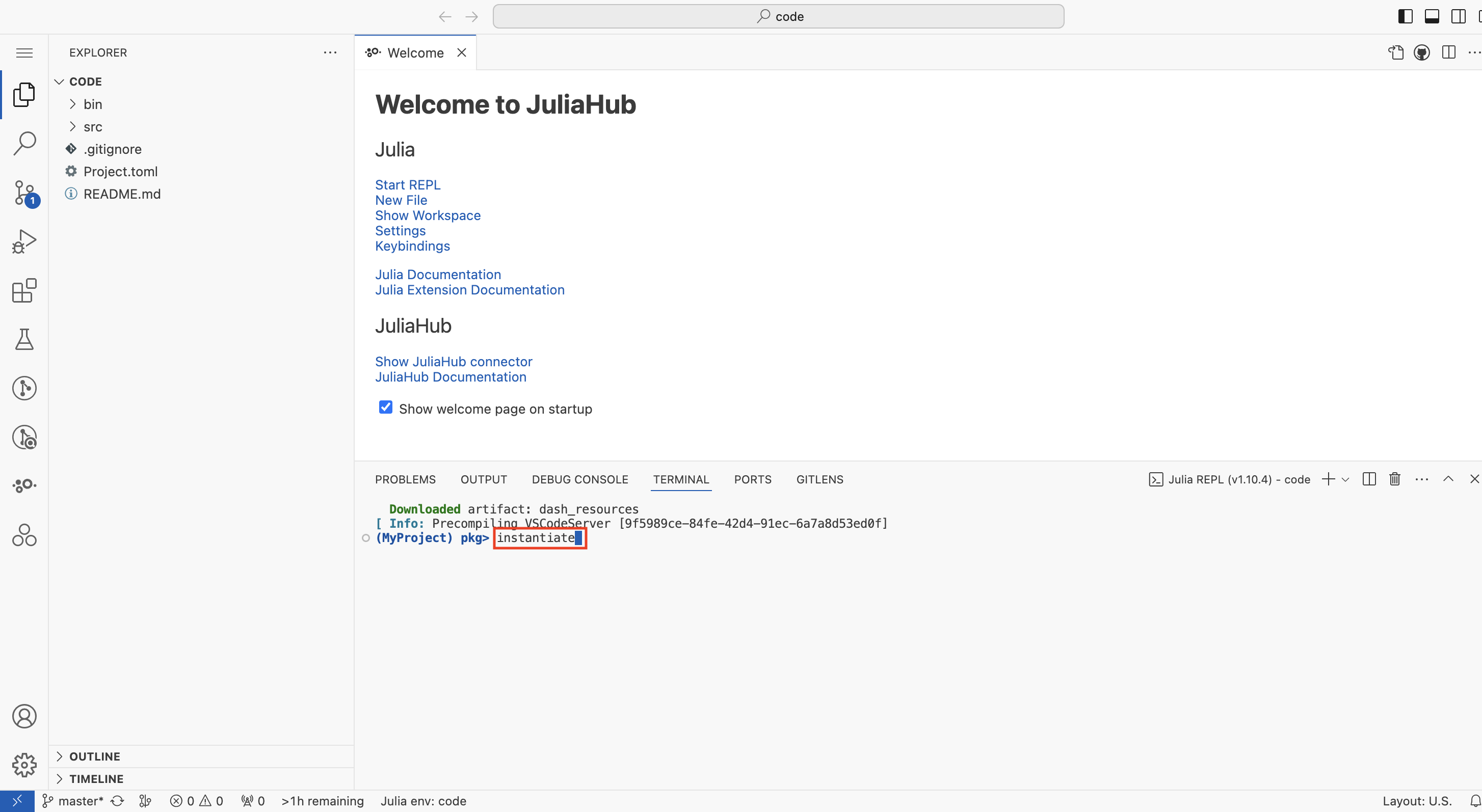Switch to the DEBUG CONSOLE tab
Viewport: 1482px width, 812px height.
(579, 479)
